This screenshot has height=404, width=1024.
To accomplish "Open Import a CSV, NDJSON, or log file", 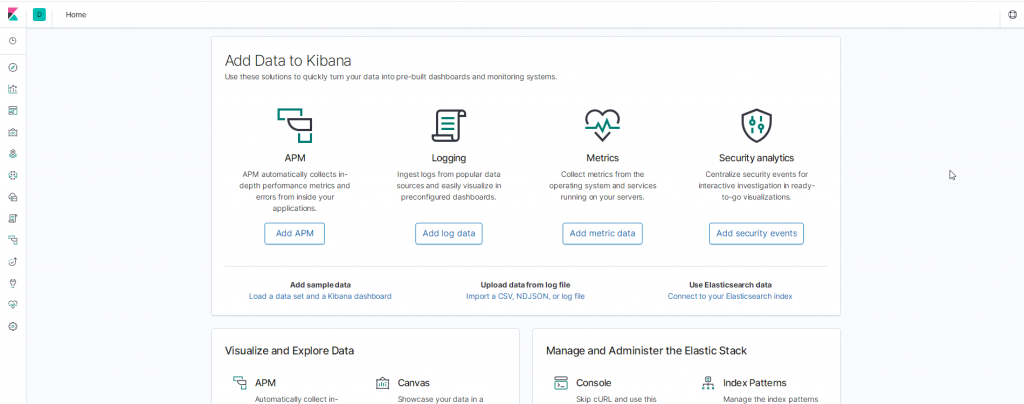I will 525,296.
